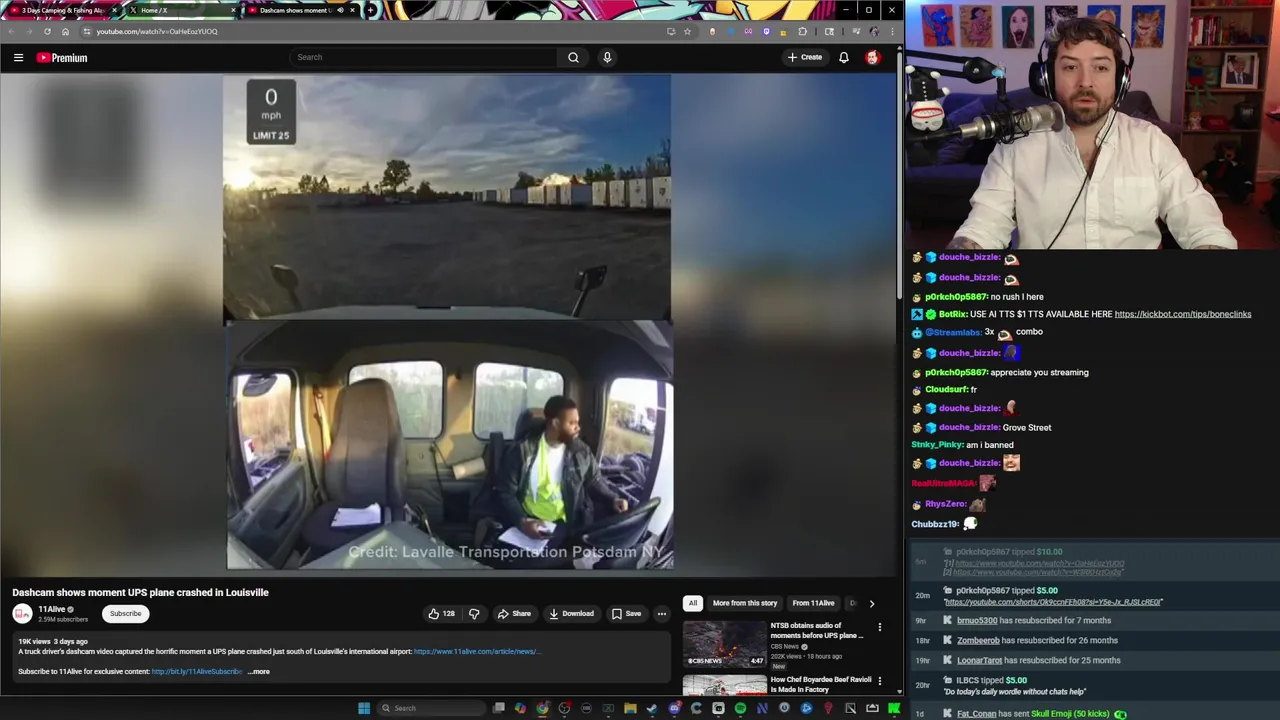Click 'Zombeereb has resubscribed for 26 months'
The image size is (1280, 720).
[x=1037, y=641]
